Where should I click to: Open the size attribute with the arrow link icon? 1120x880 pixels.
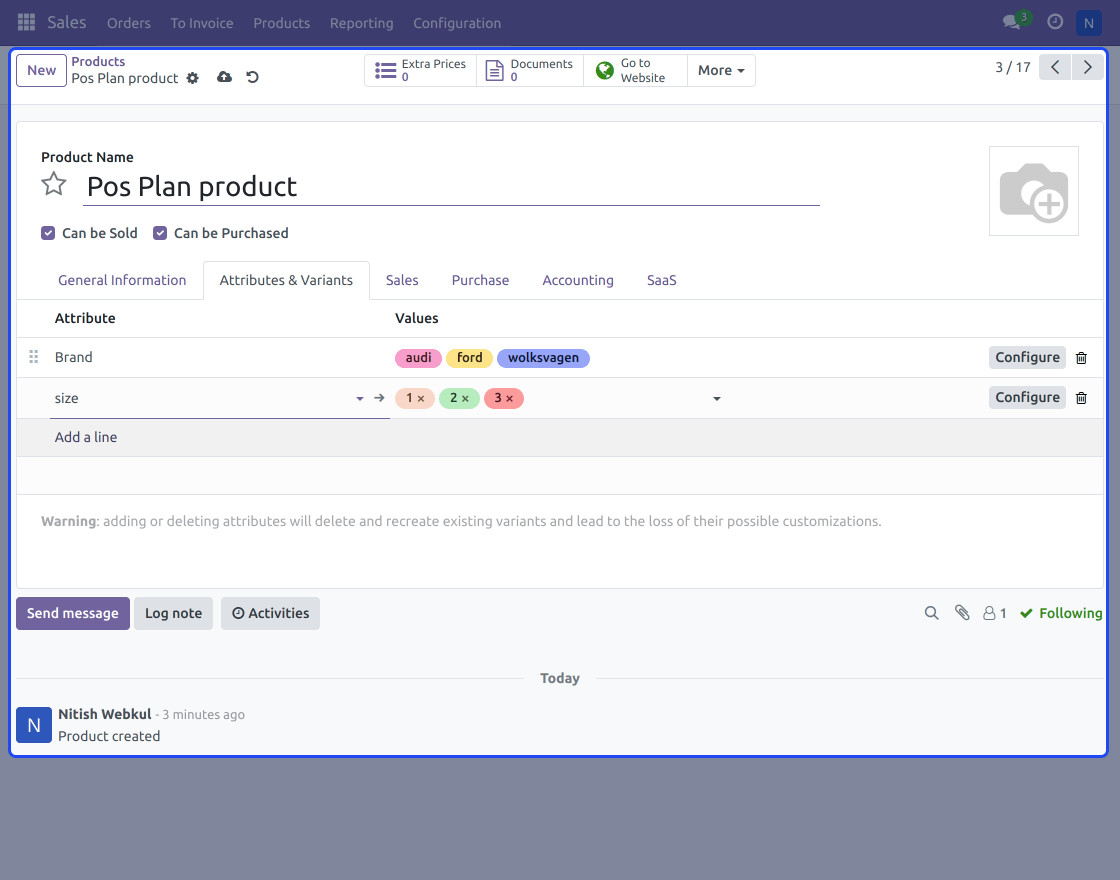pos(379,398)
